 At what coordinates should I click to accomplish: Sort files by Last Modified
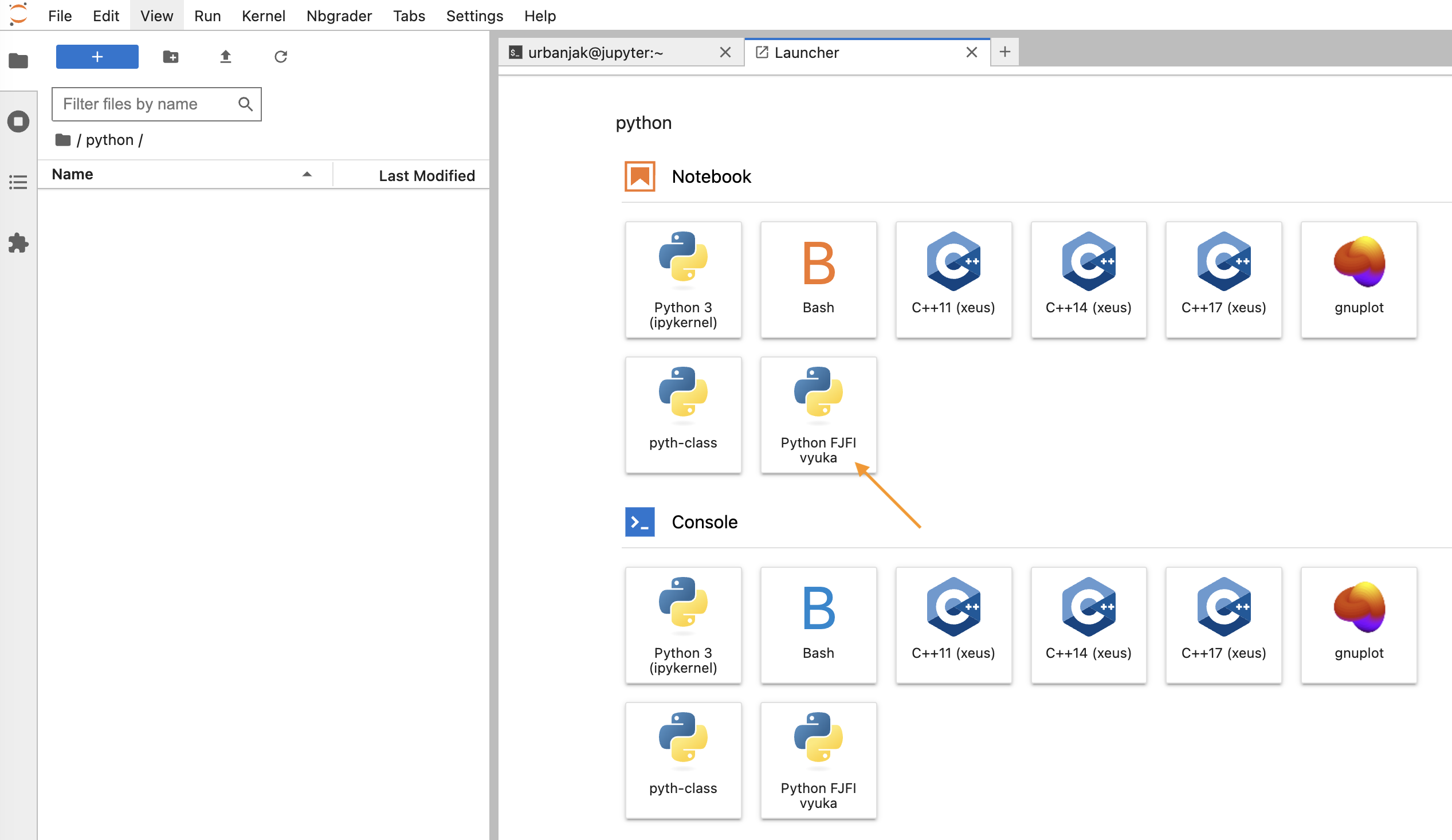[426, 176]
